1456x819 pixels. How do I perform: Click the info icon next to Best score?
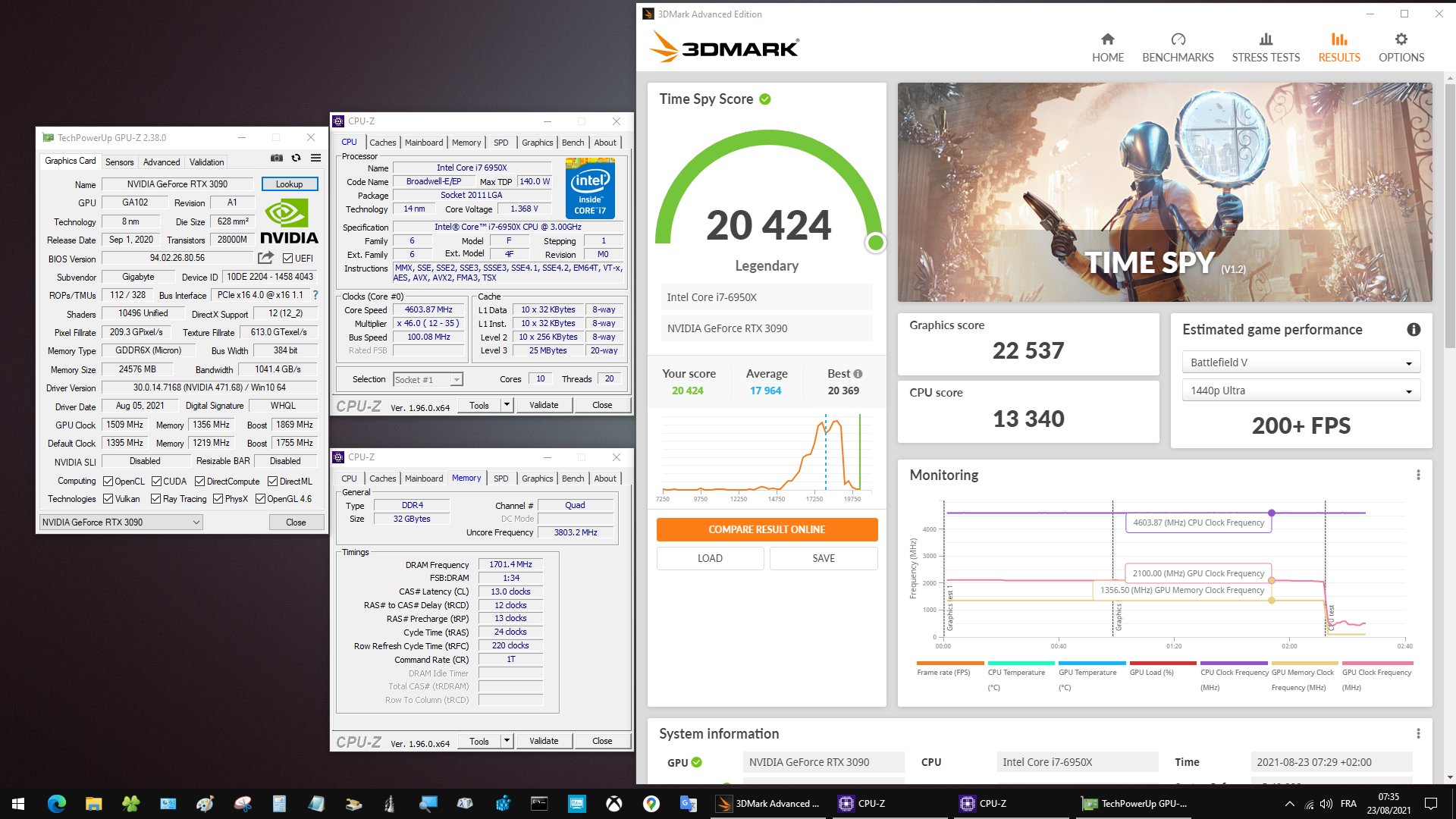point(858,374)
